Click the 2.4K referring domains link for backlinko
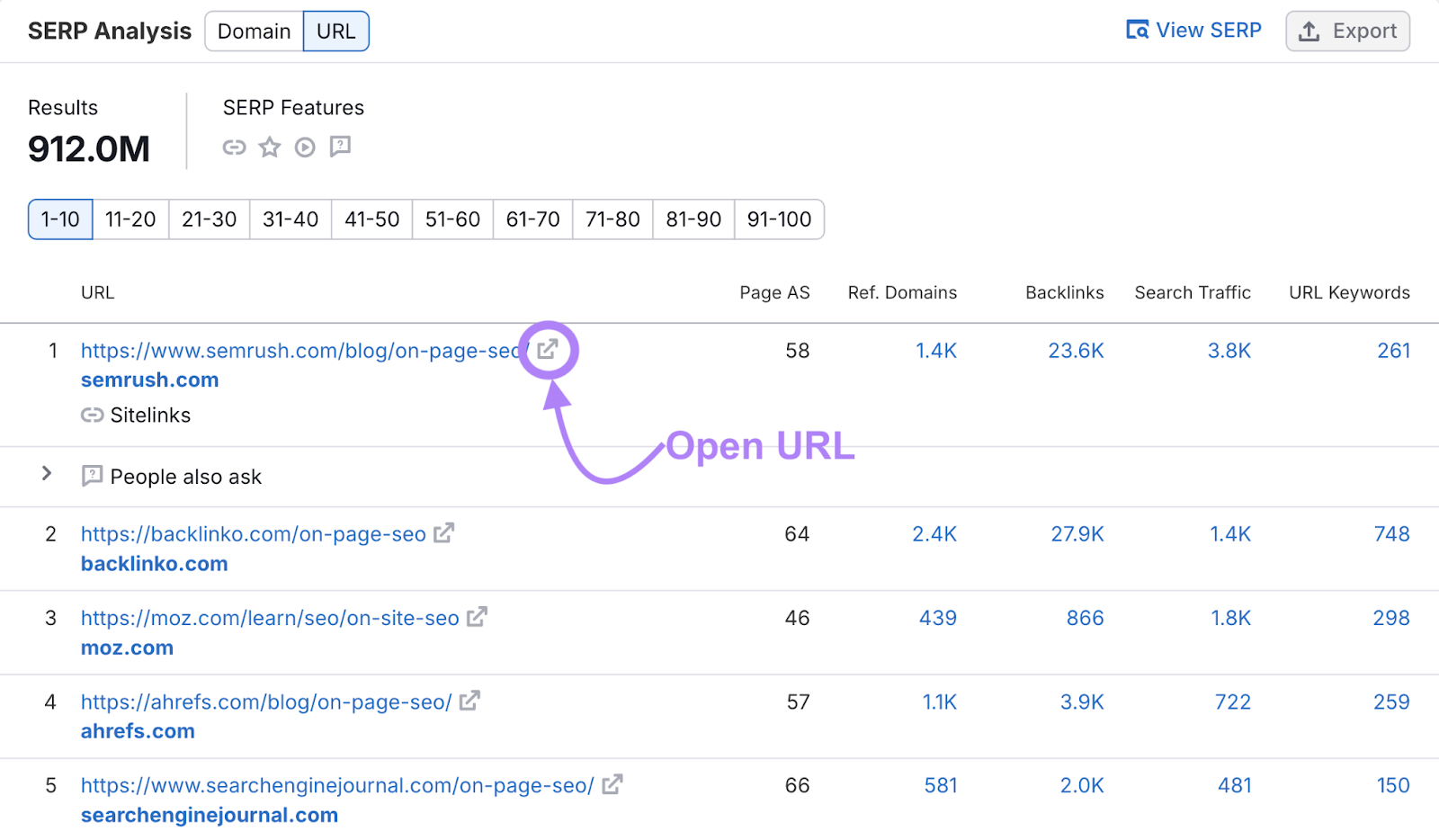The width and height of the screenshot is (1439, 840). click(934, 532)
